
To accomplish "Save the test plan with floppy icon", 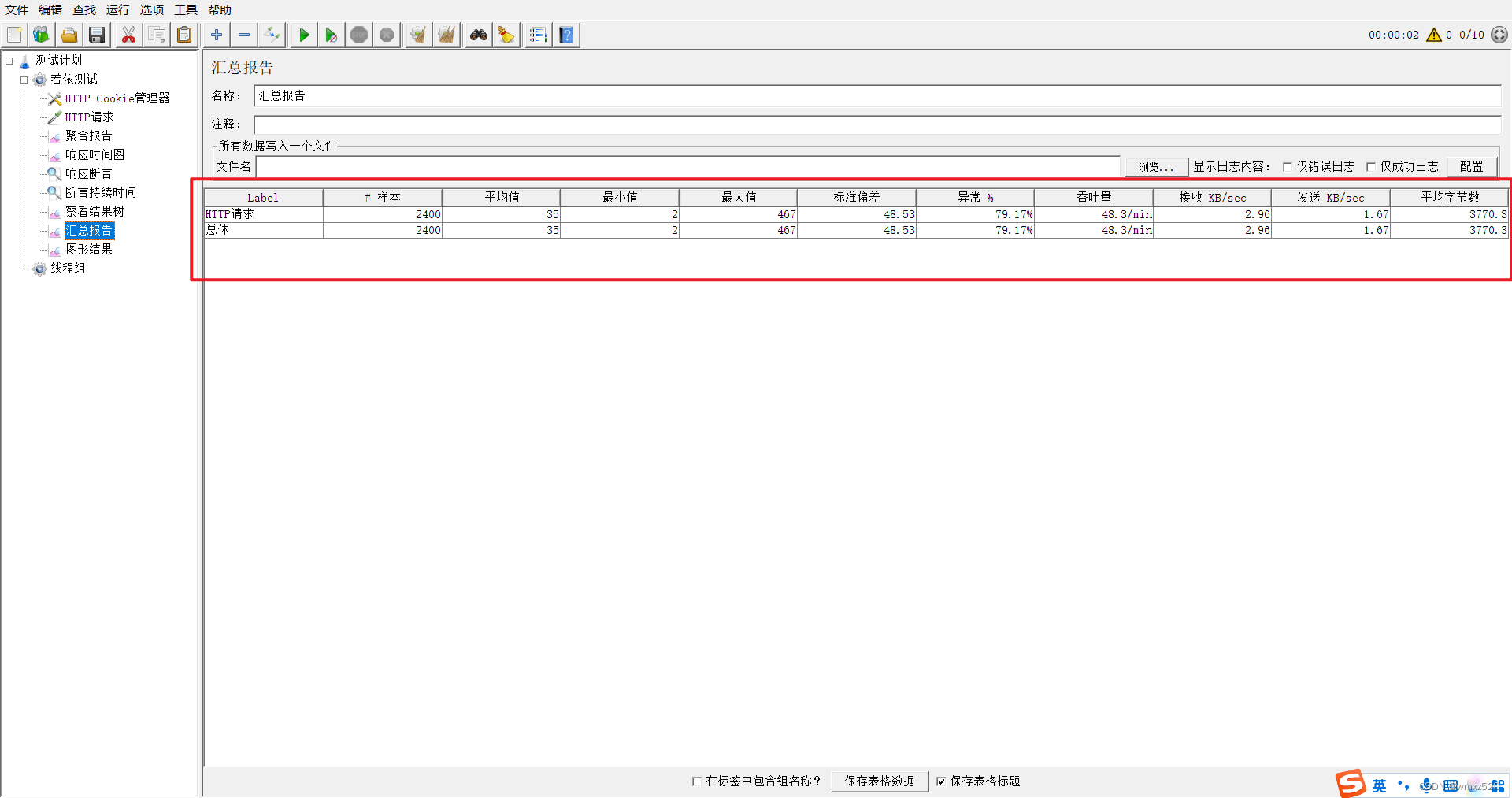I will (x=97, y=35).
